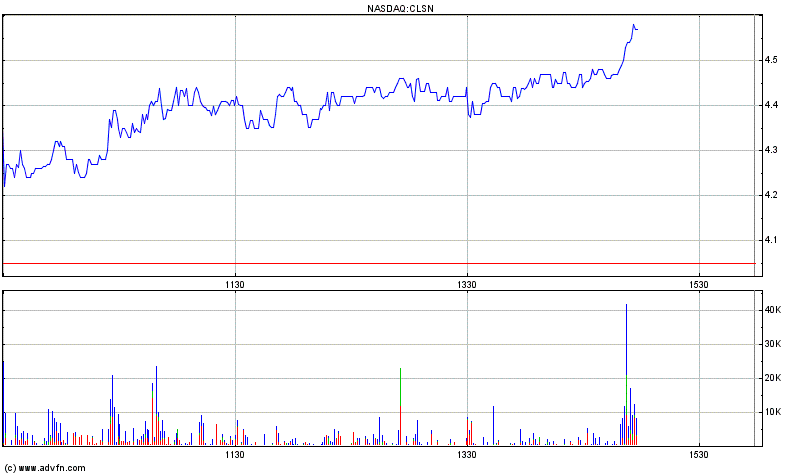Screen dimensions: 800x475
Task: Click the 4.1 price axis label
Action: (x=771, y=240)
